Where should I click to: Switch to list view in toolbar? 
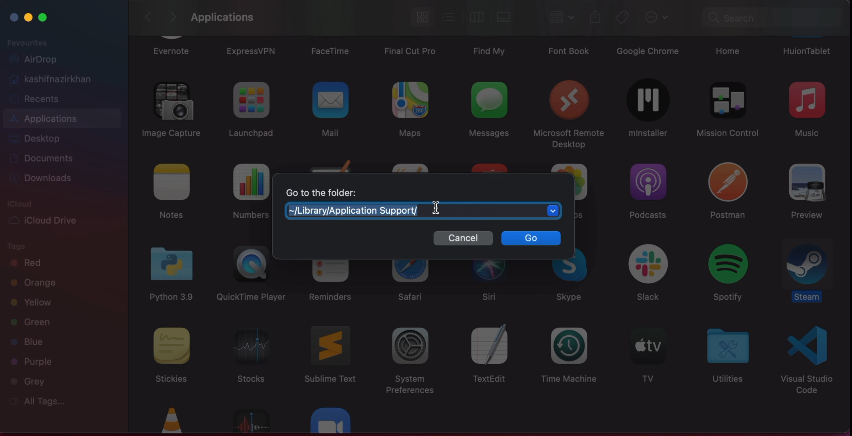click(449, 17)
